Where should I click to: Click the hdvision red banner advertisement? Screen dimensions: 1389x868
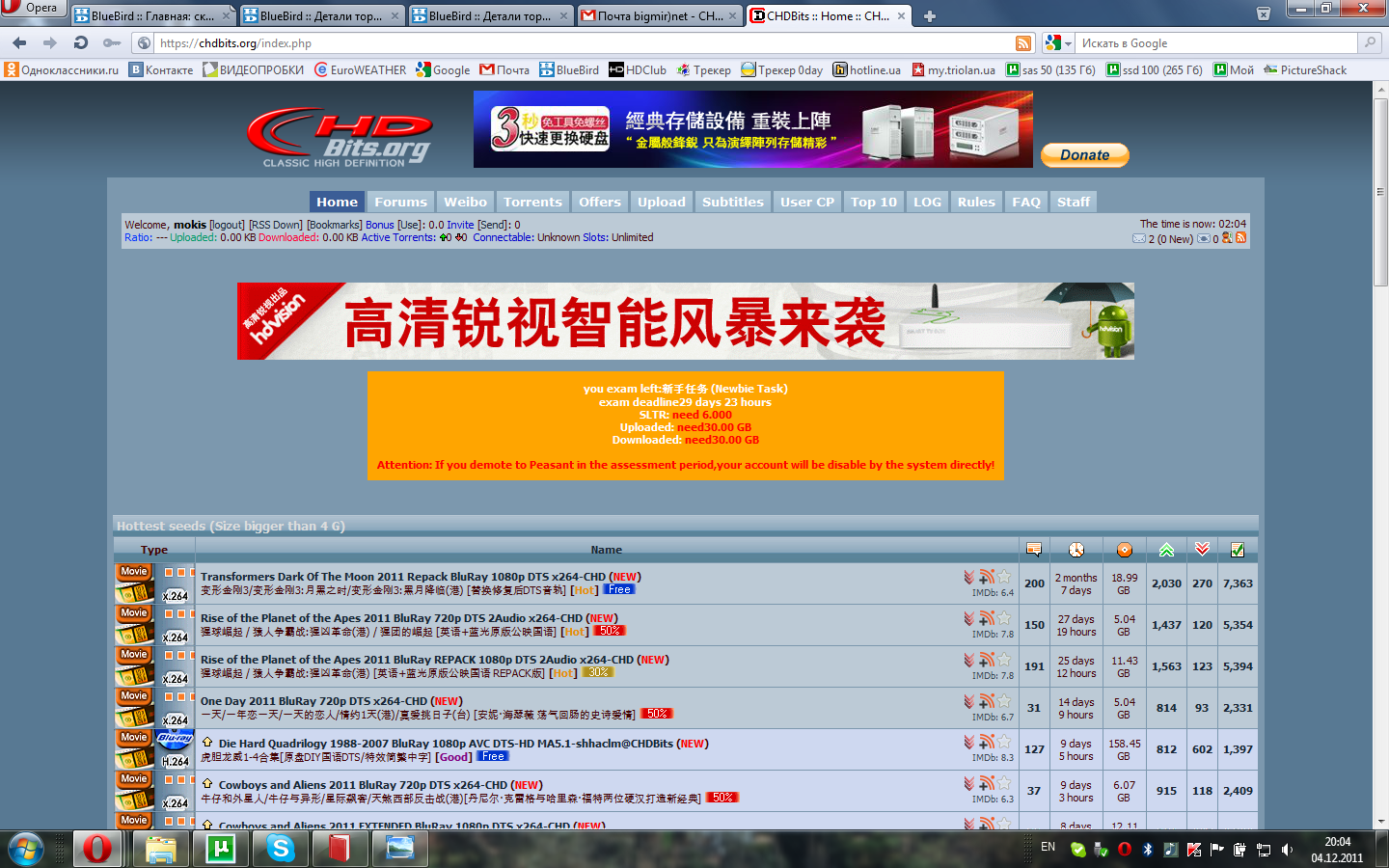click(x=686, y=321)
